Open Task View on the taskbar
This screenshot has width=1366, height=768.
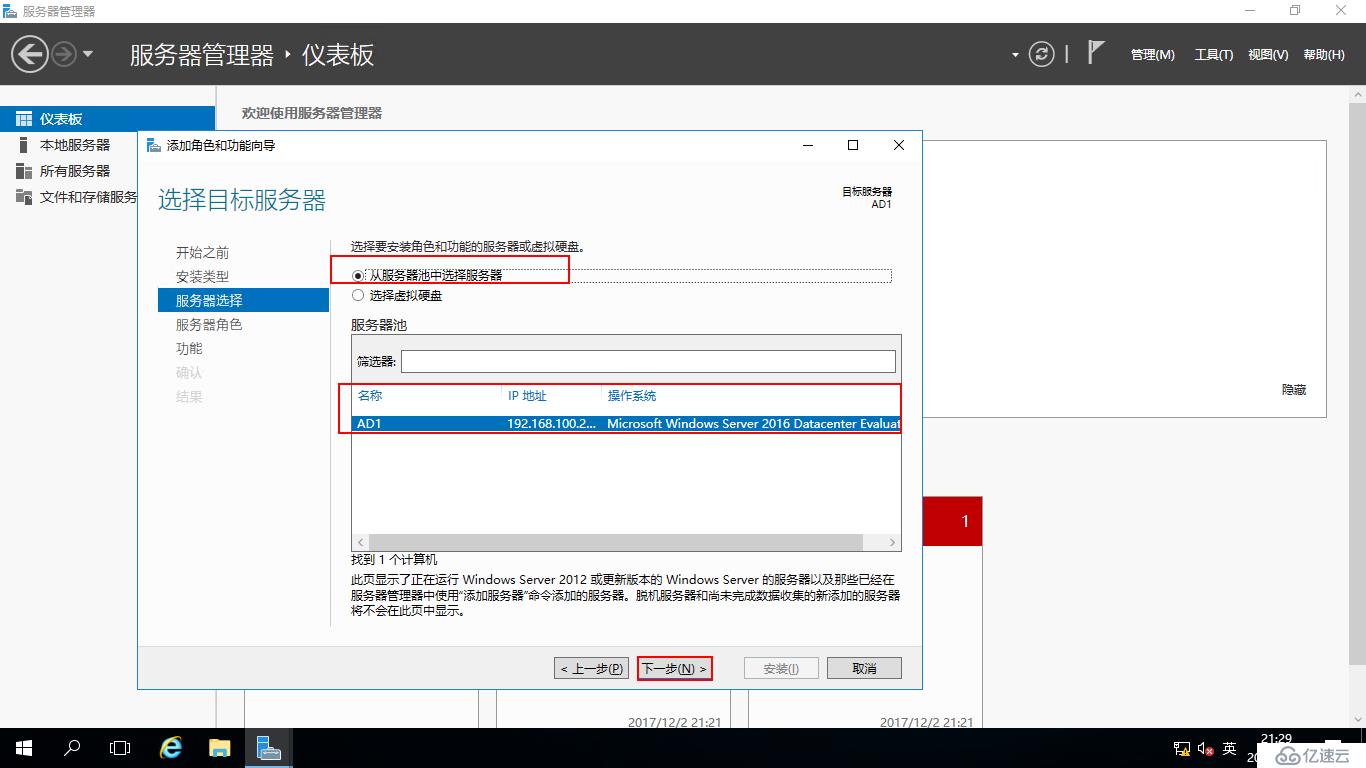click(120, 748)
